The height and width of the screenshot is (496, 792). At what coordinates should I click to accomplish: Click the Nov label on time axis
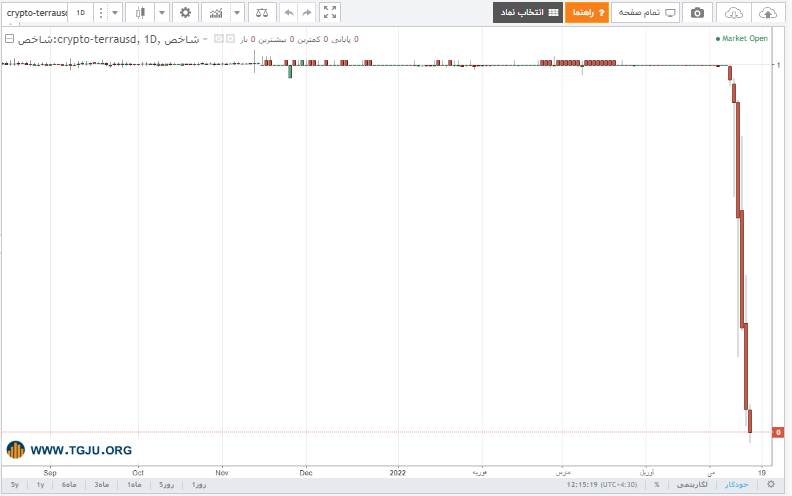click(x=222, y=473)
